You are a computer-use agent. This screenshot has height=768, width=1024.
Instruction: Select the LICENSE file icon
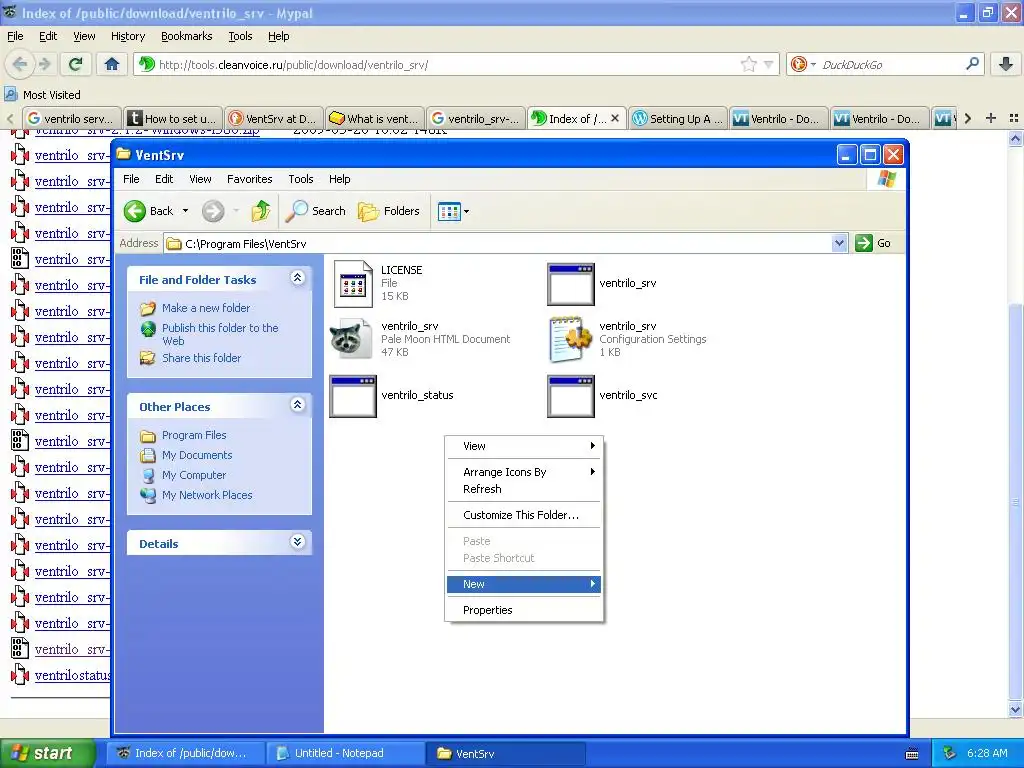pos(353,284)
